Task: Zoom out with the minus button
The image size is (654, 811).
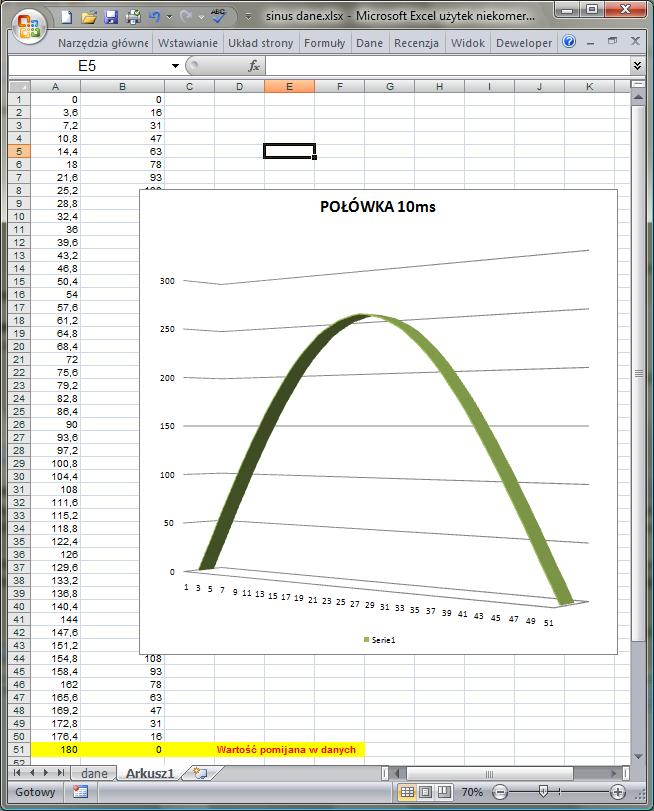Action: click(499, 792)
